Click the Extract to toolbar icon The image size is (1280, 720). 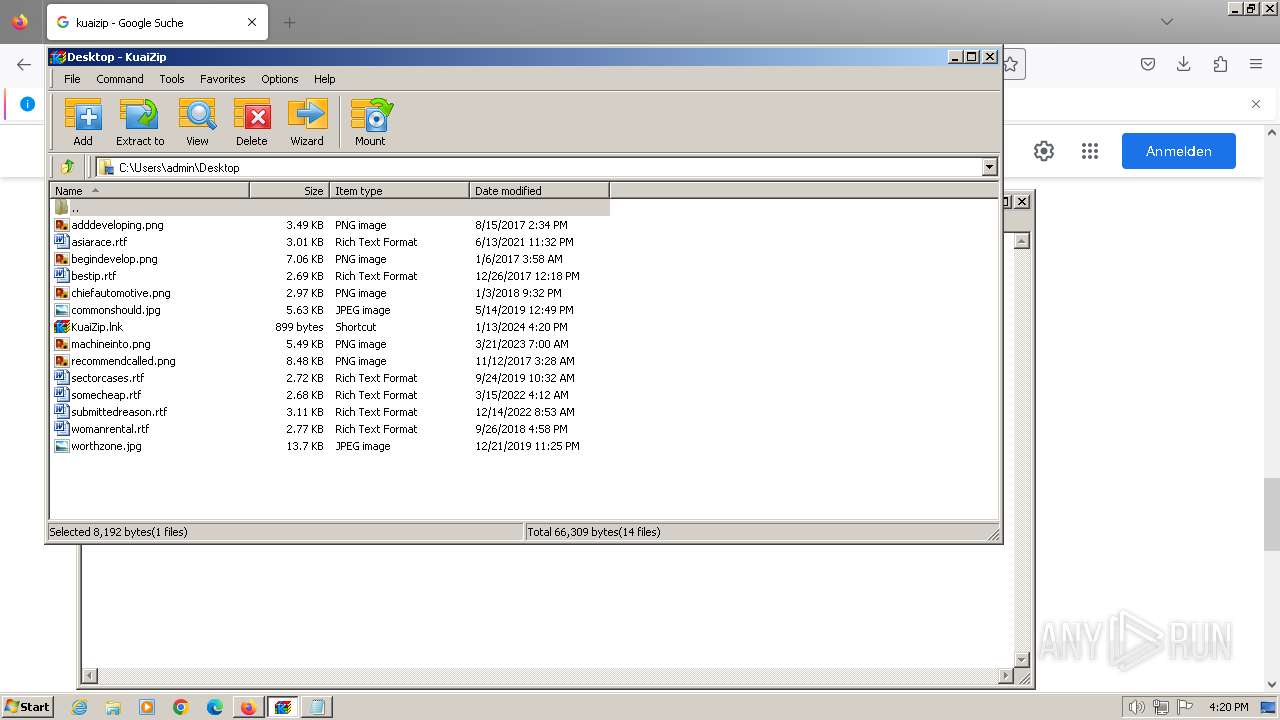(x=139, y=122)
